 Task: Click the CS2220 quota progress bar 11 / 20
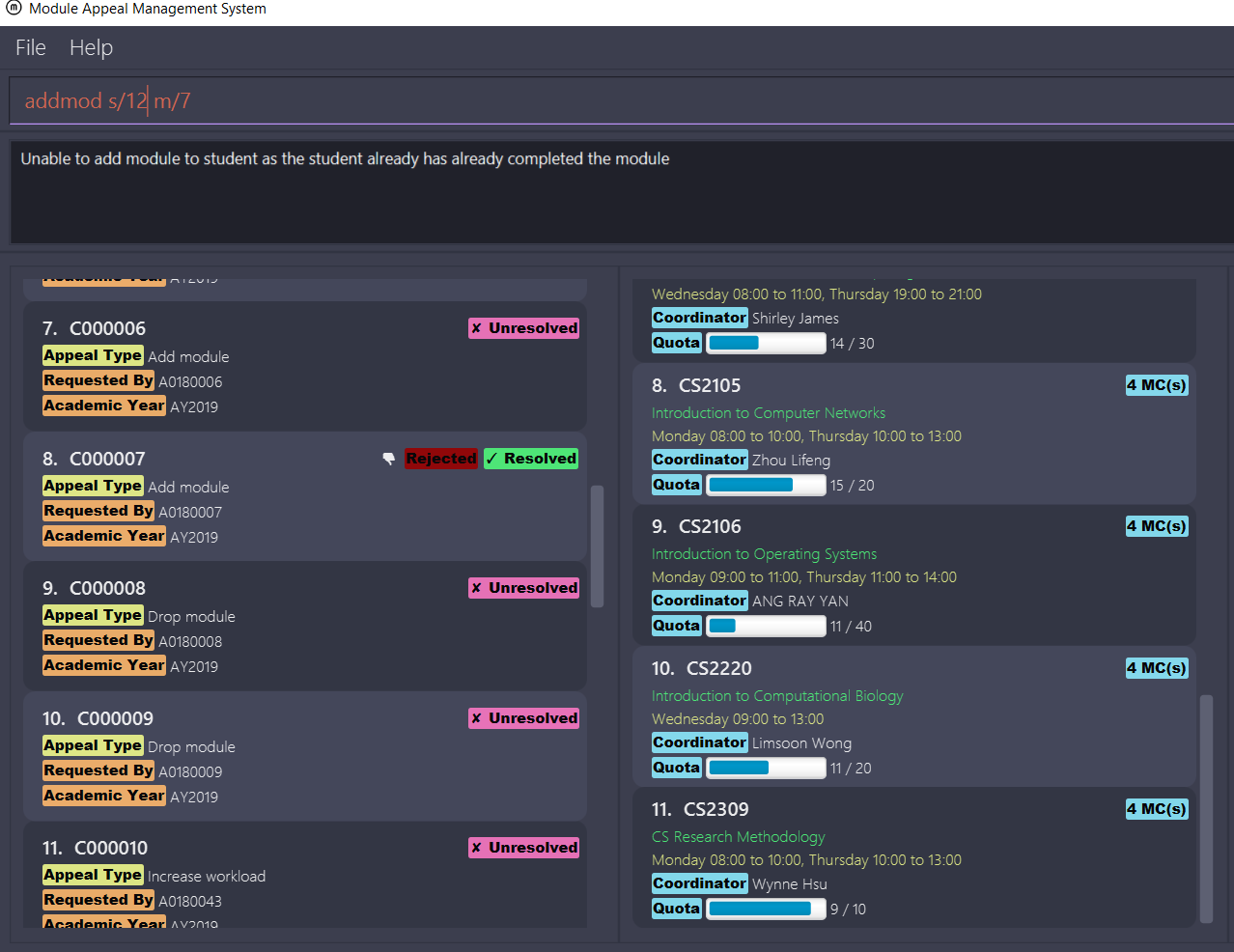(x=766, y=768)
